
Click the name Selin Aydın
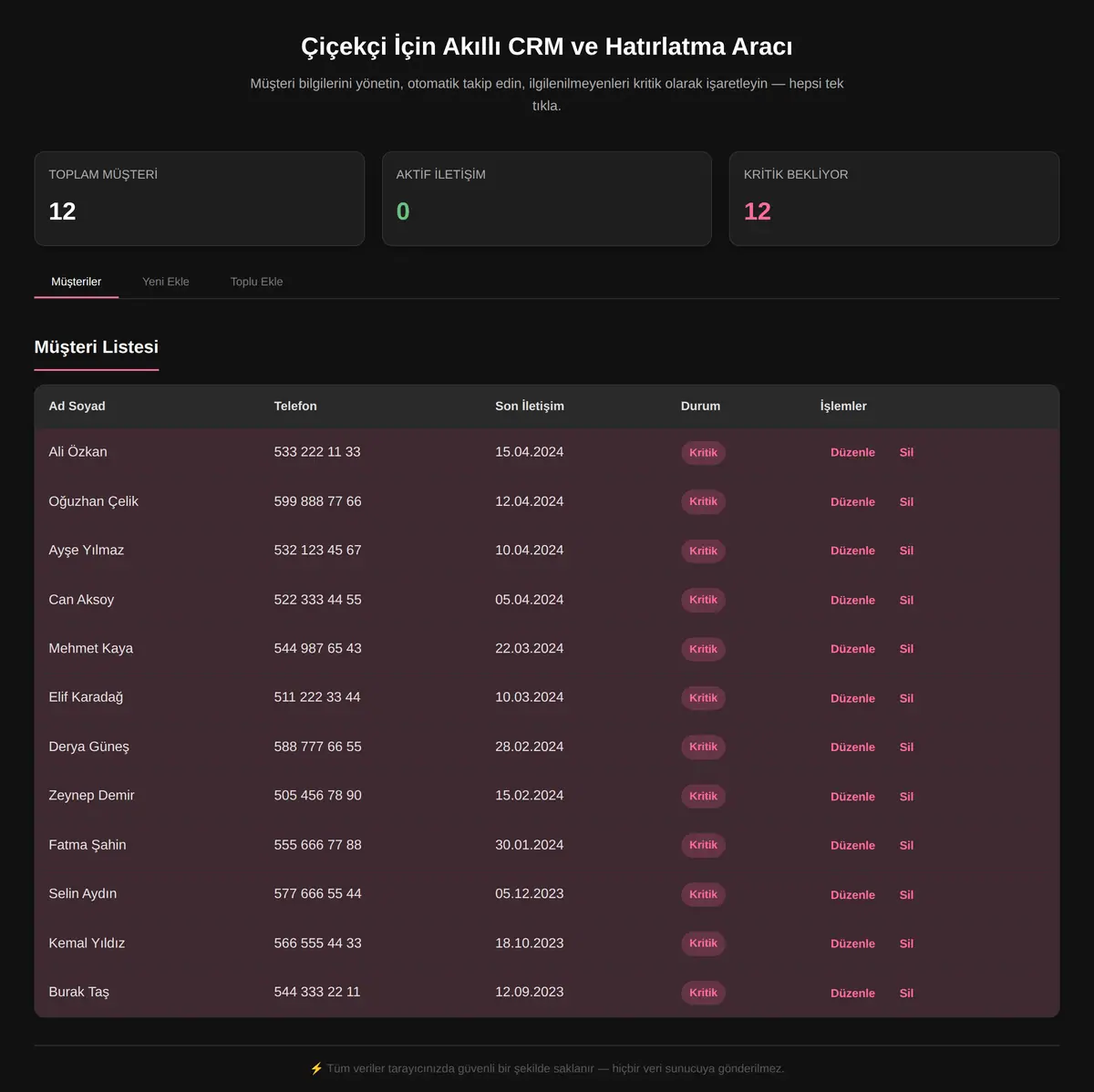click(83, 894)
